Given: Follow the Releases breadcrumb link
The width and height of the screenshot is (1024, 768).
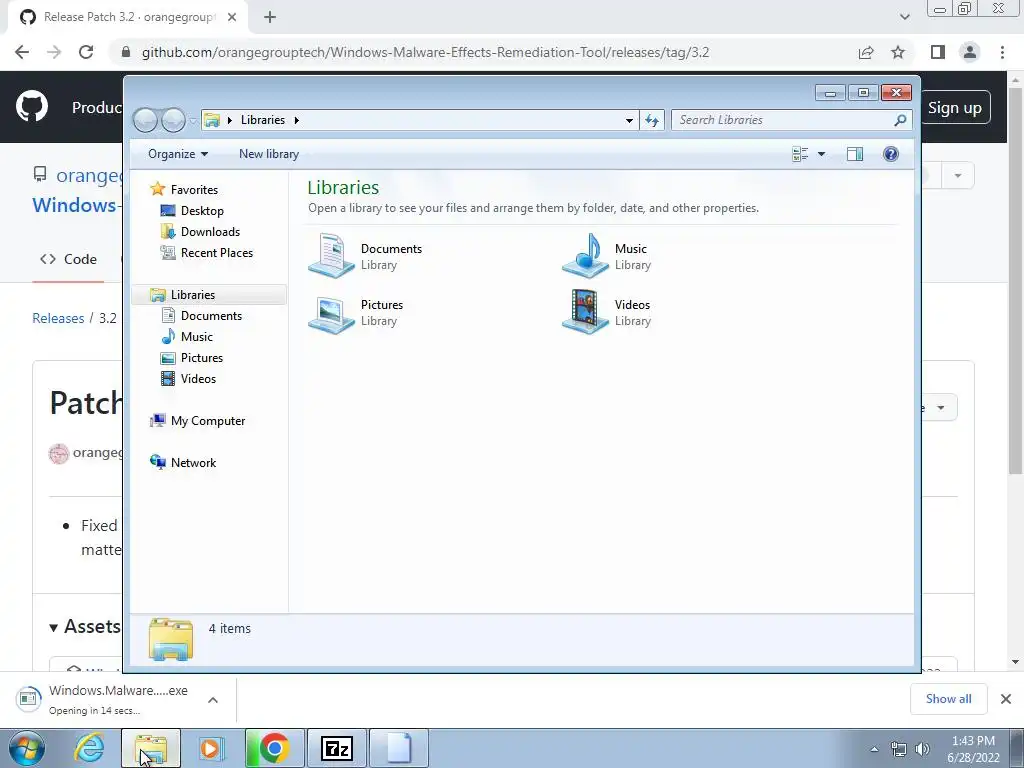Looking at the screenshot, I should point(58,319).
